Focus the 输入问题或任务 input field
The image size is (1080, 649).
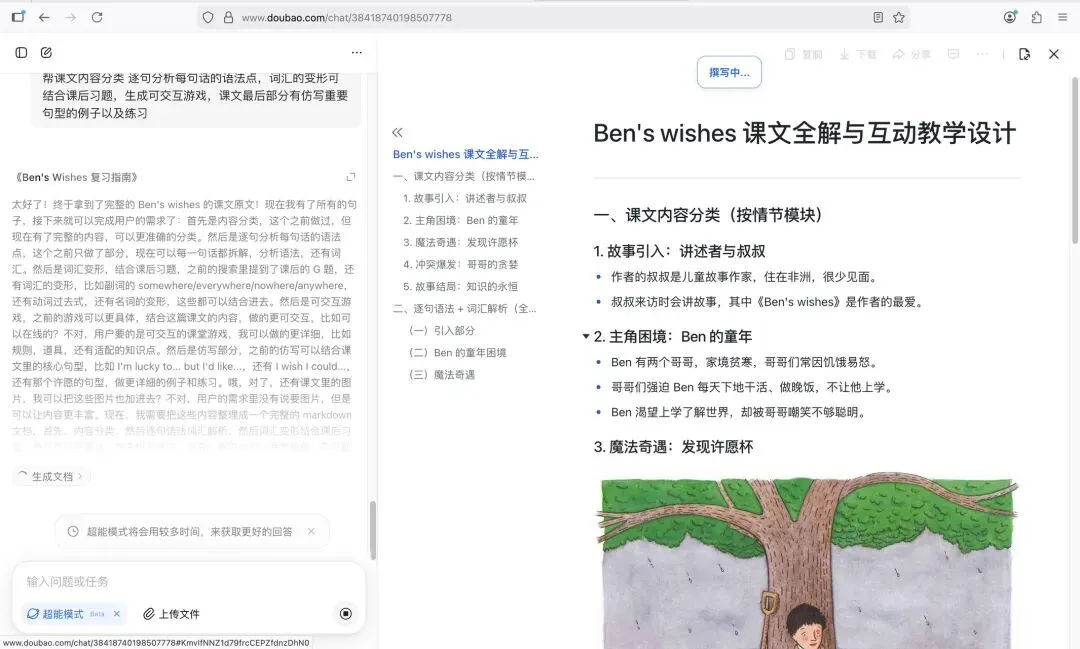click(188, 581)
